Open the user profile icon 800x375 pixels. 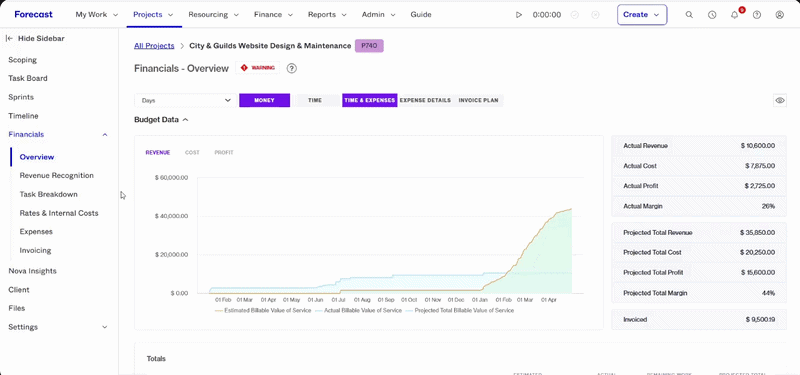coord(780,15)
